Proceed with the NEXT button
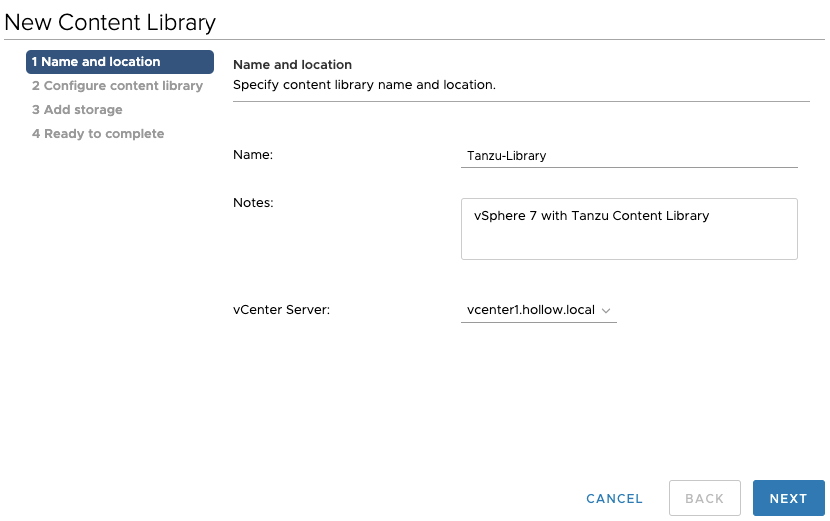The width and height of the screenshot is (830, 521). click(788, 498)
